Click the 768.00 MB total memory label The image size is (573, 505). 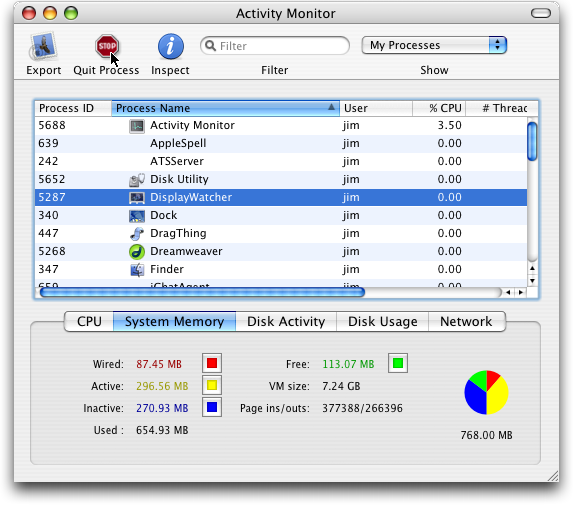click(486, 435)
